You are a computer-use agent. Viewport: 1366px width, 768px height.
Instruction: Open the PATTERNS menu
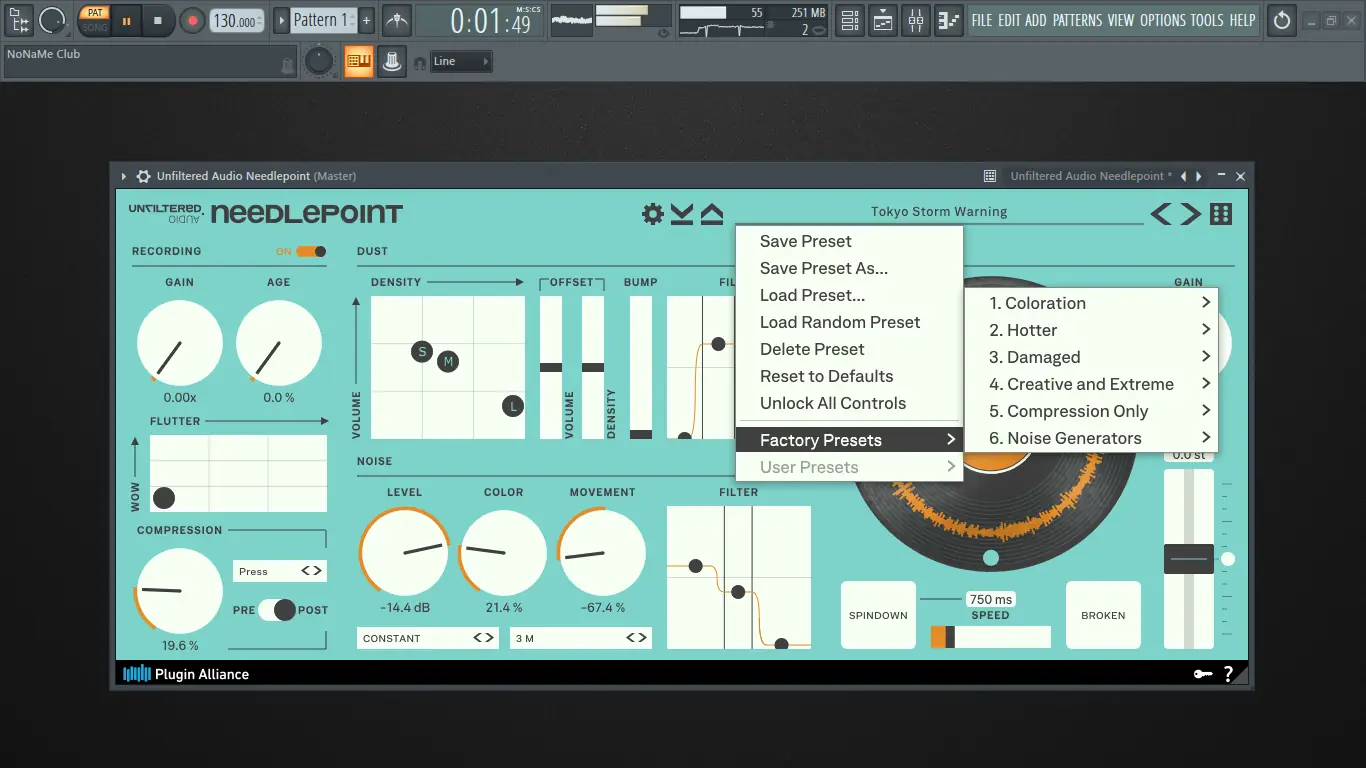(x=1078, y=20)
